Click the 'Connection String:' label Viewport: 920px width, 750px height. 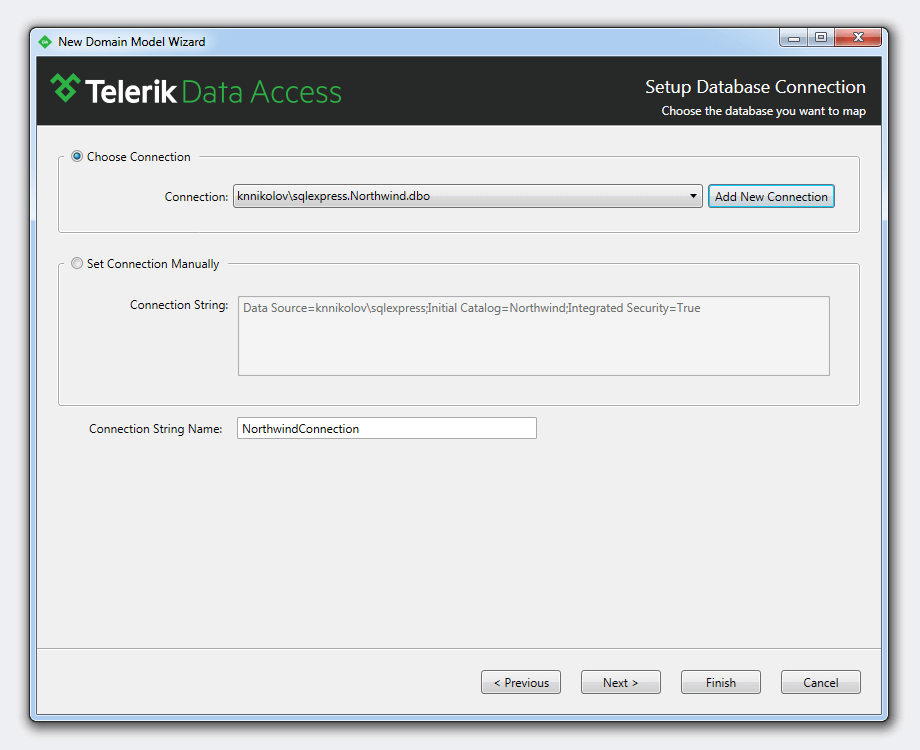(179, 305)
